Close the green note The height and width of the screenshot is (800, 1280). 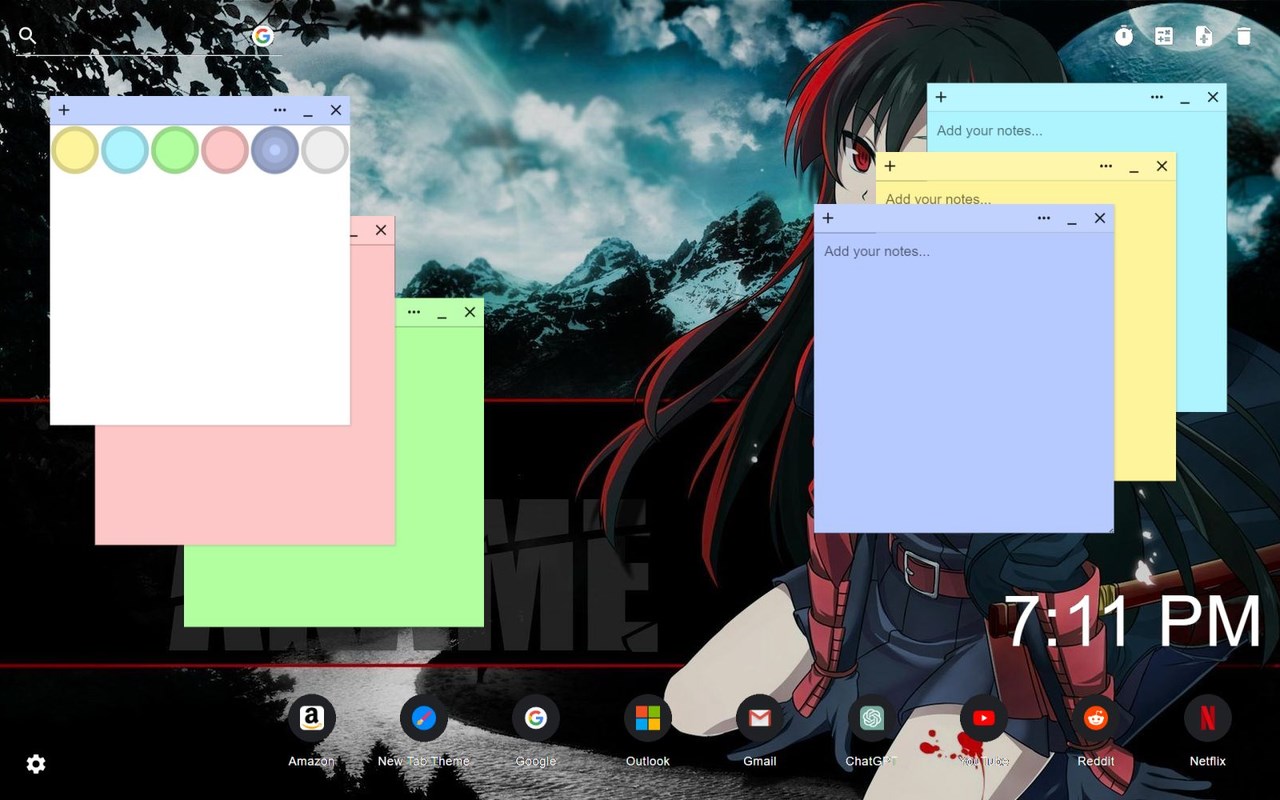(470, 312)
